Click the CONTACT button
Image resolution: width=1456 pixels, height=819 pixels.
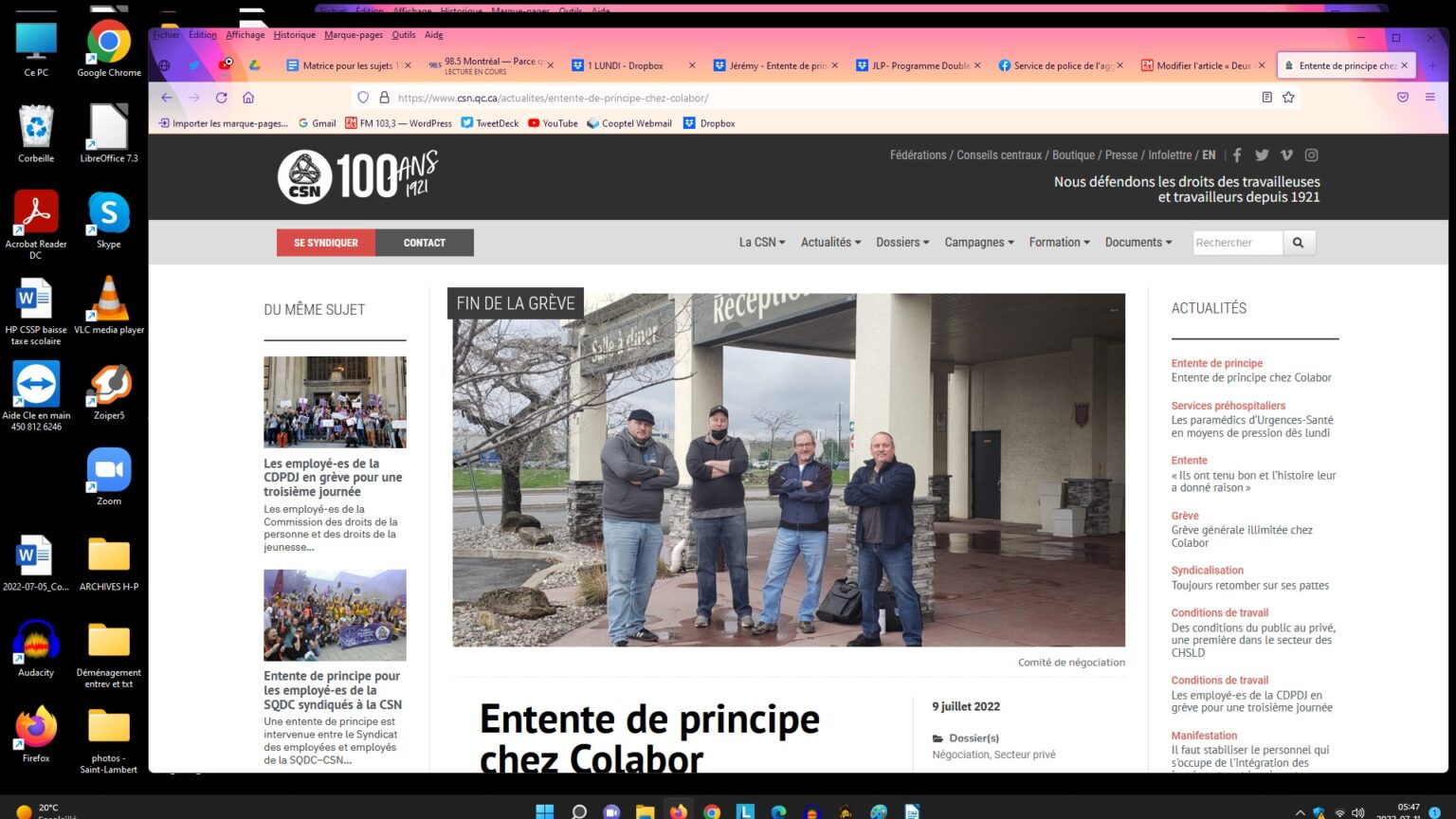coord(425,243)
